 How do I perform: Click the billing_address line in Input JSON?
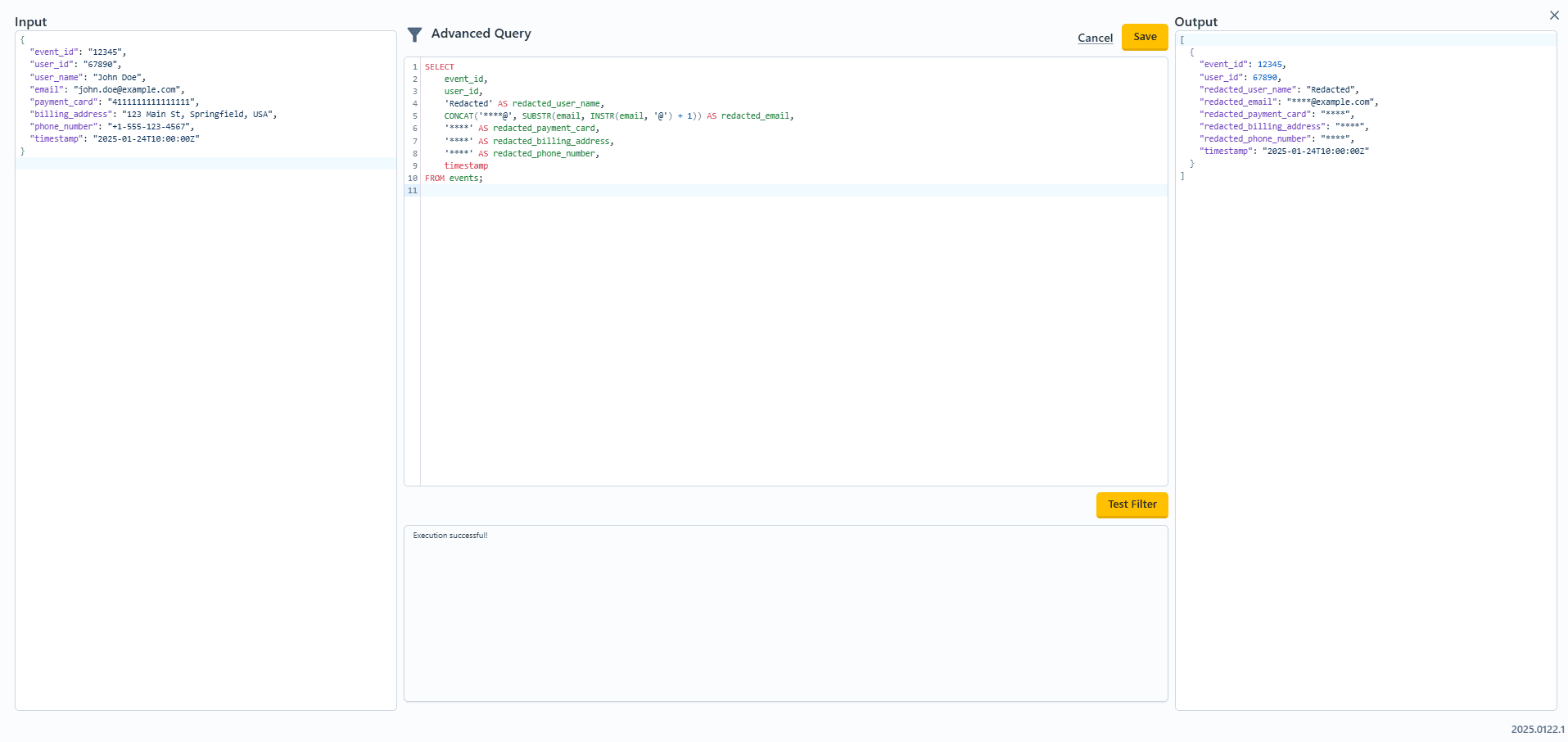(x=154, y=115)
